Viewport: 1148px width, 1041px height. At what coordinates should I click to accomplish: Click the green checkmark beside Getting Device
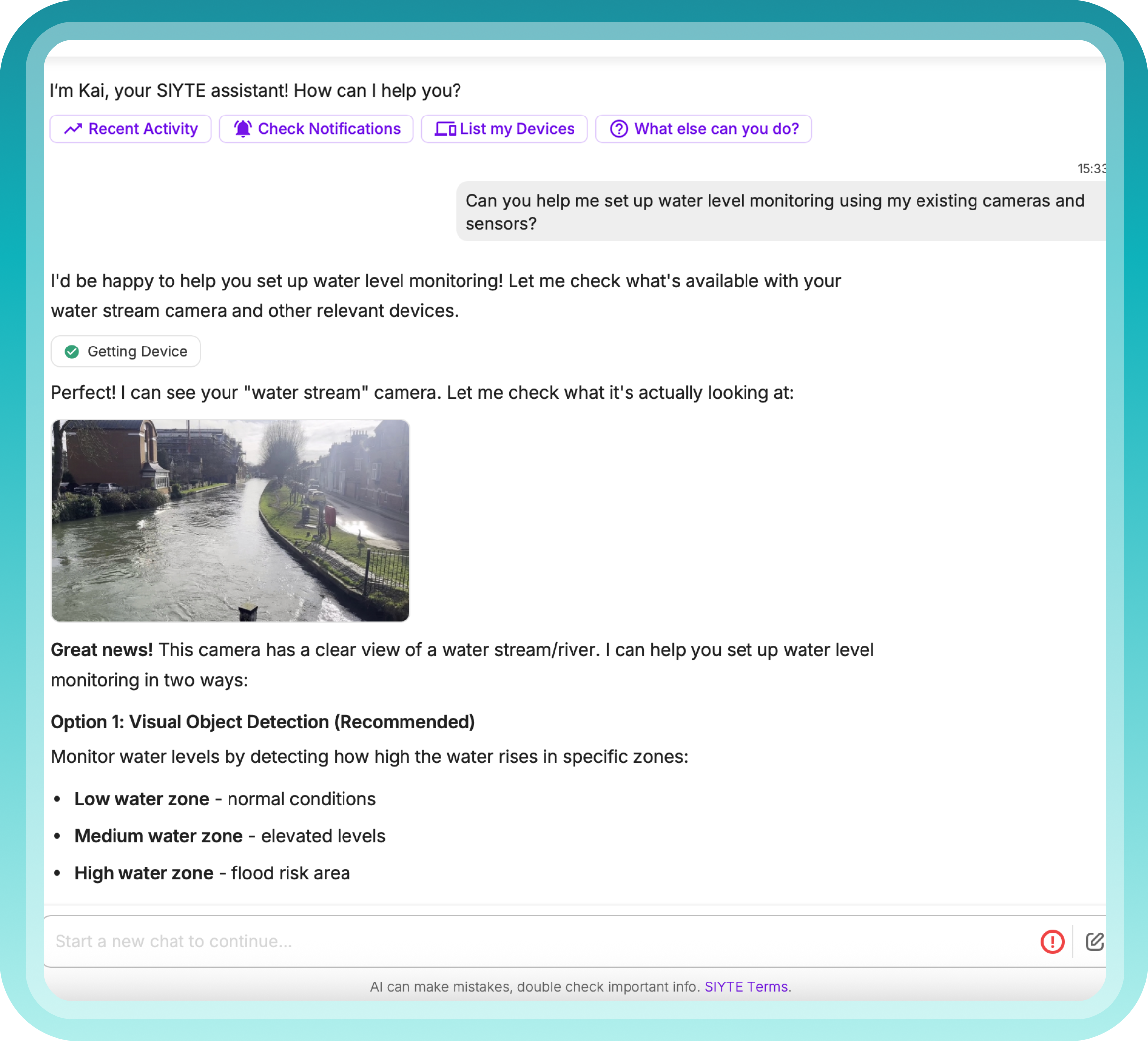pyautogui.click(x=72, y=351)
